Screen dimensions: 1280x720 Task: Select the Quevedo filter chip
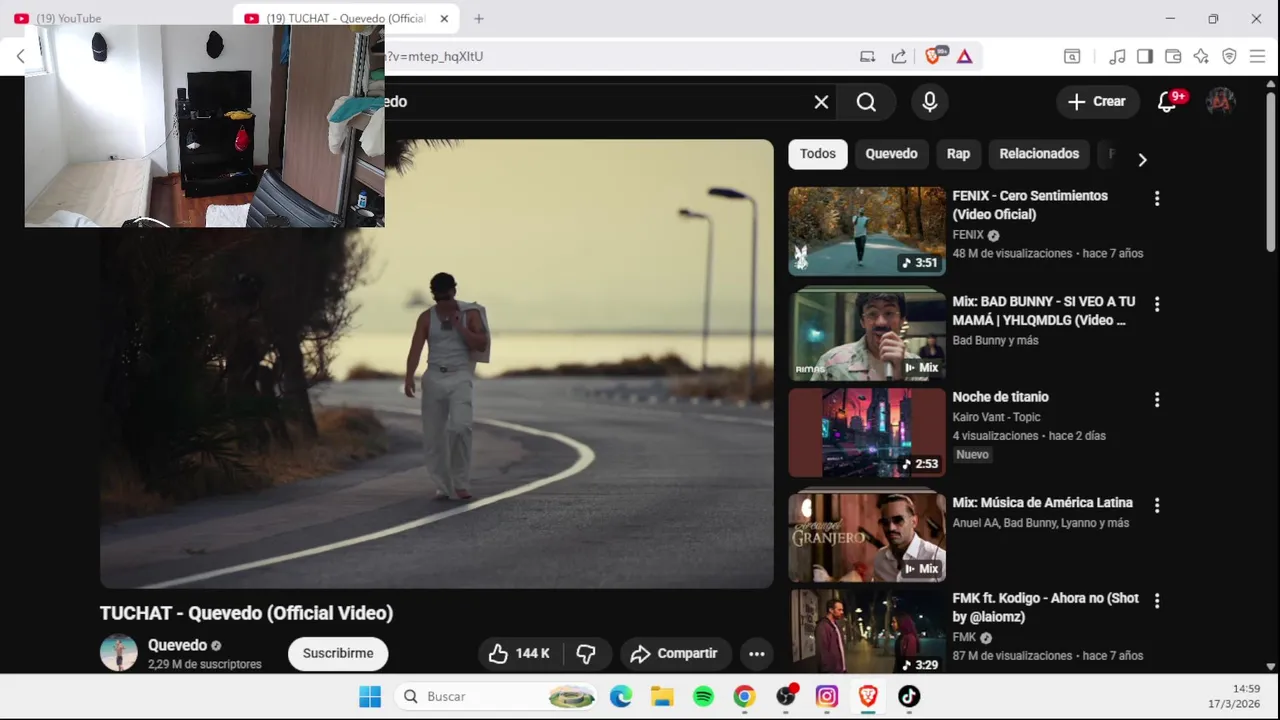point(891,154)
